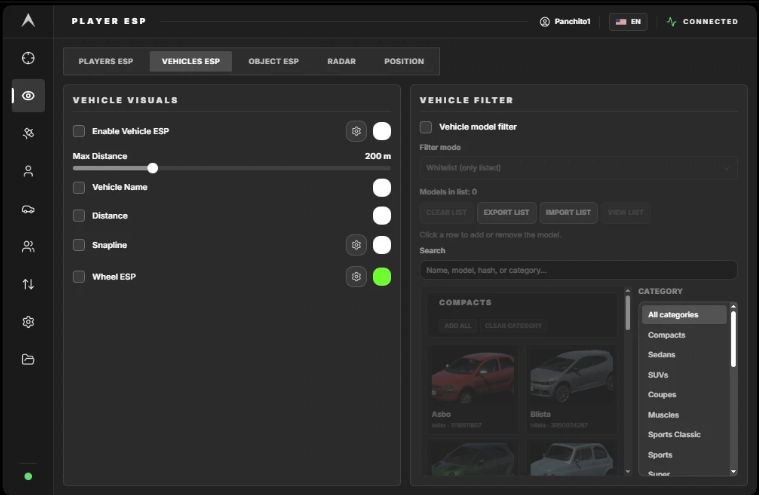759x495 pixels.
Task: Click the Import List button
Action: point(568,212)
